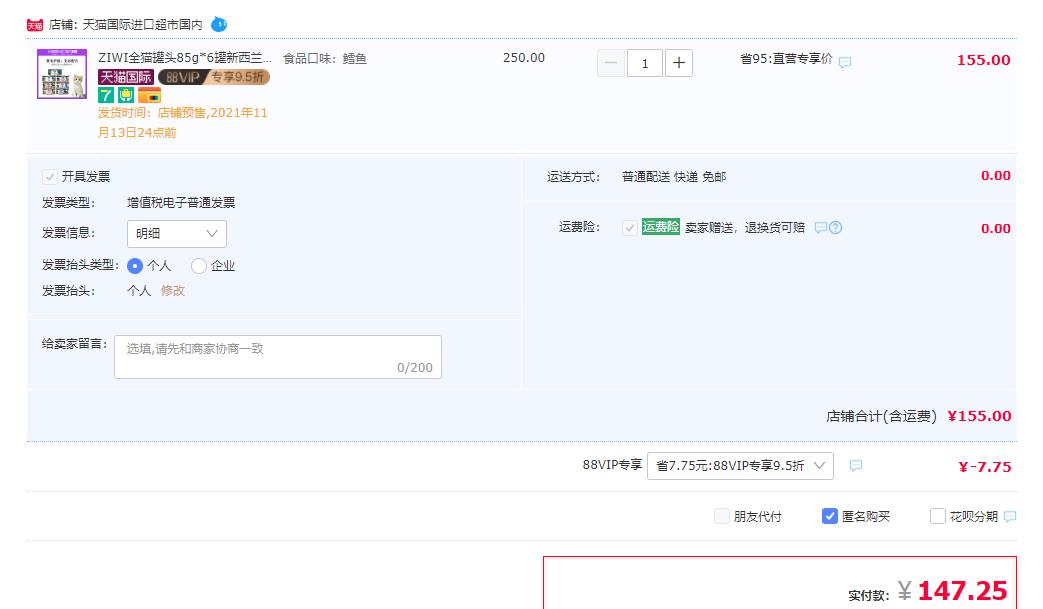Click the 88VIP 9.5折 discount badge
1043x609 pixels.
pos(213,77)
